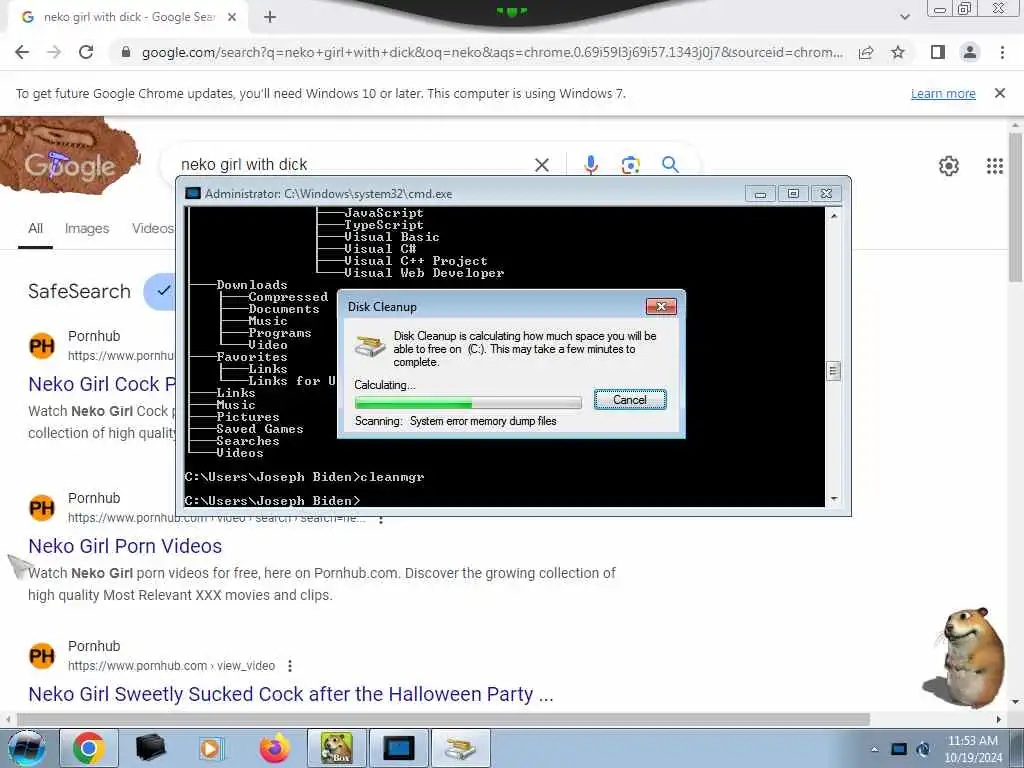This screenshot has width=1024, height=768.
Task: Close the Disk Cleanup dialog
Action: pos(660,306)
